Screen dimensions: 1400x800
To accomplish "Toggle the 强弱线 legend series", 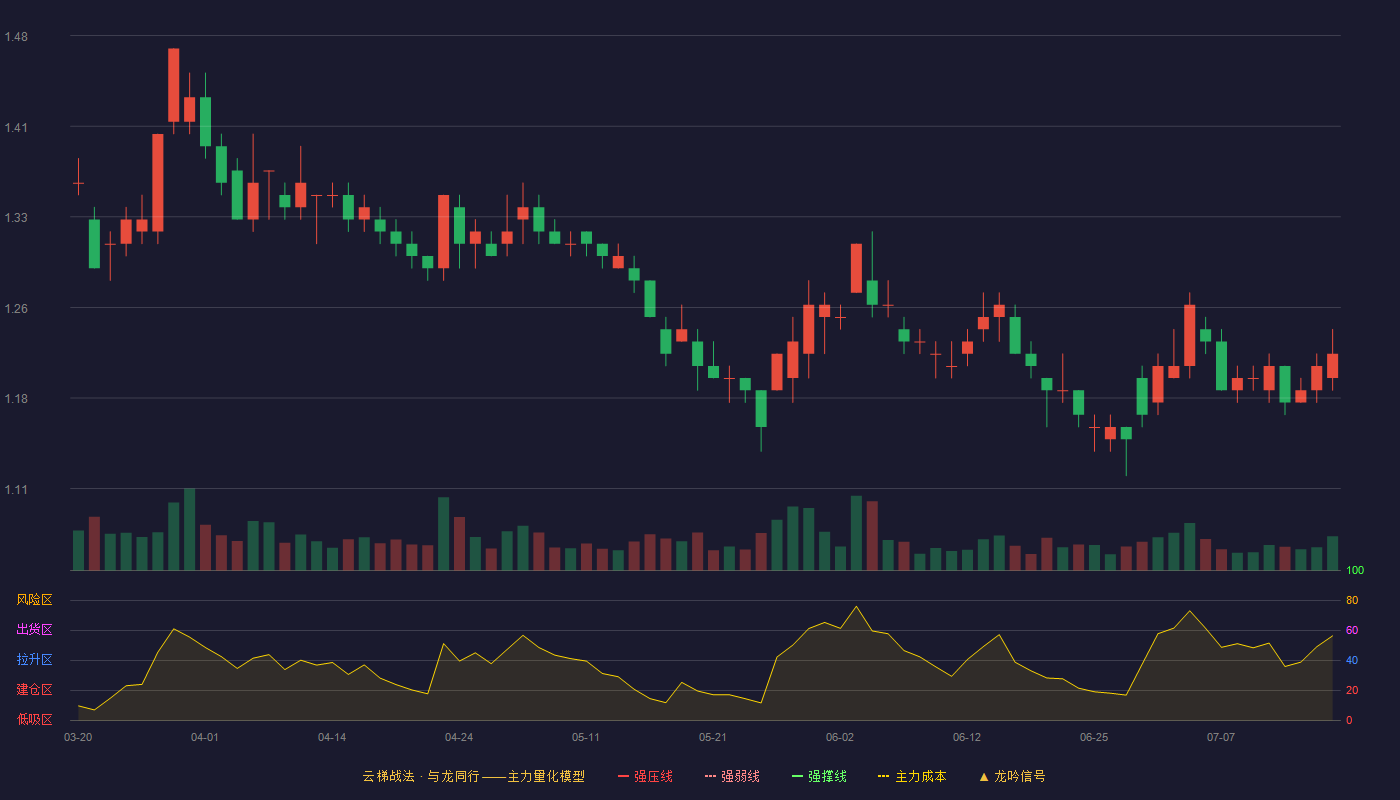I will 732,776.
